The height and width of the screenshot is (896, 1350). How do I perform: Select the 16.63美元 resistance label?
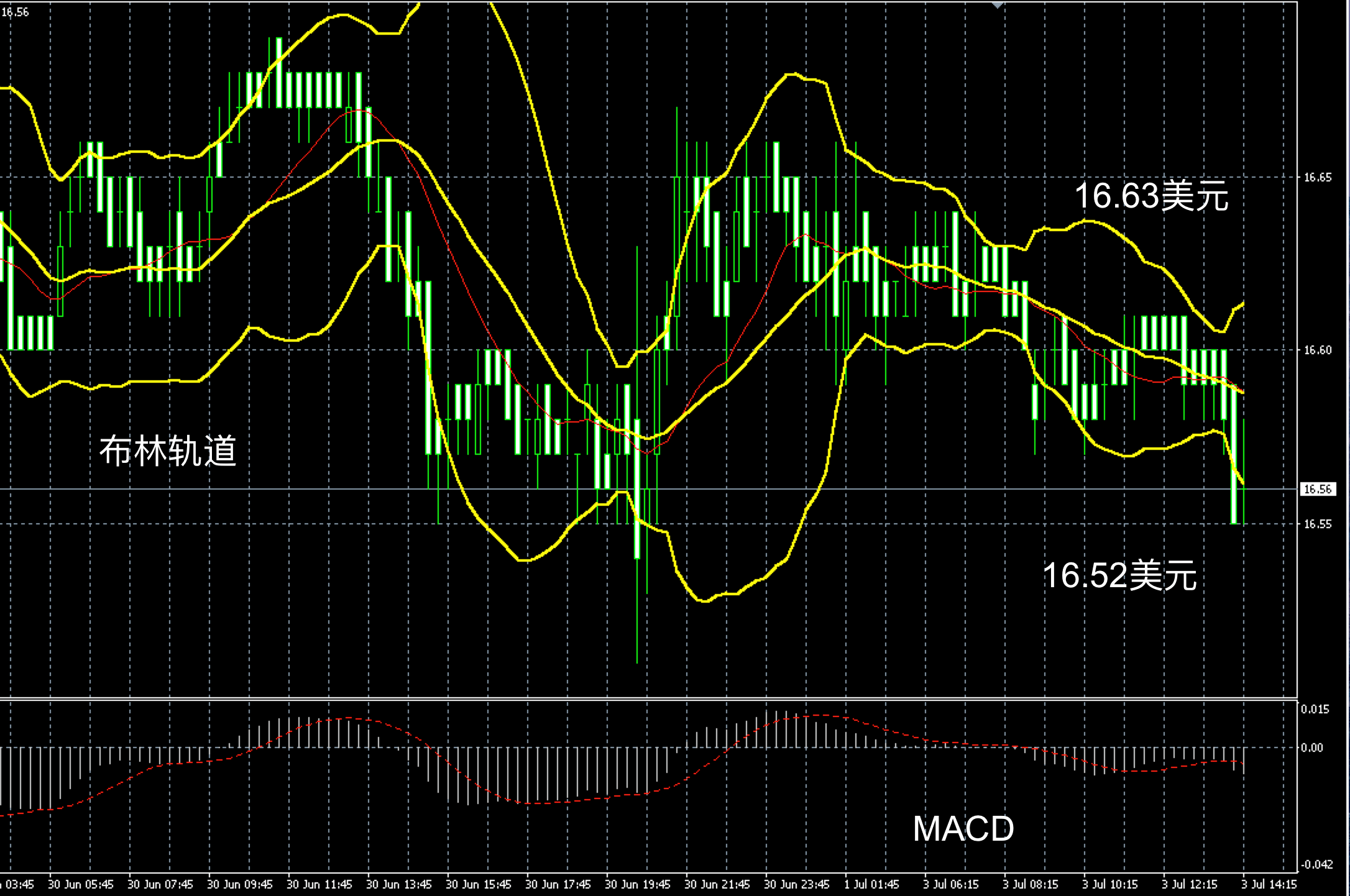click(1152, 196)
